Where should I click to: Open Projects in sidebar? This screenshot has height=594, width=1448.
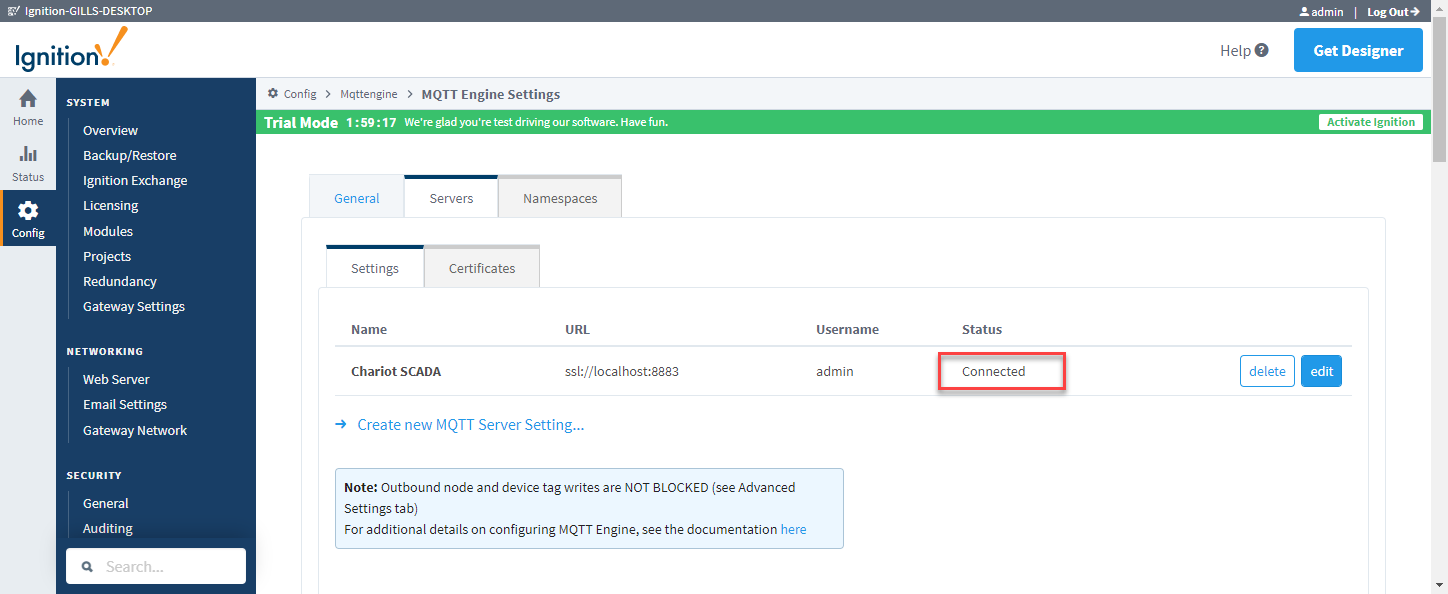tap(107, 256)
